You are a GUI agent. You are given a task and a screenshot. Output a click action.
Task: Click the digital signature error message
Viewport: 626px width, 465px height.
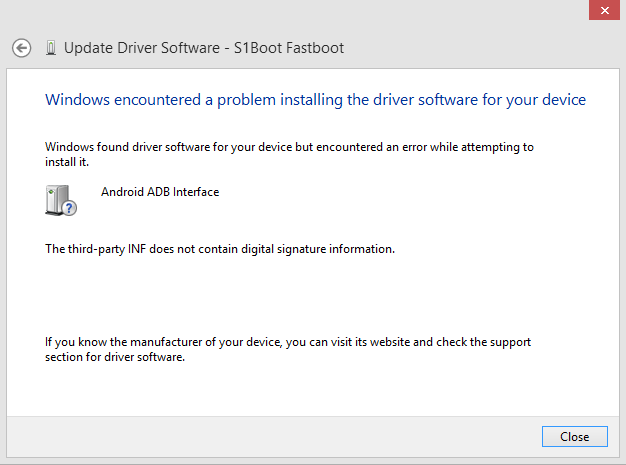[x=220, y=249]
